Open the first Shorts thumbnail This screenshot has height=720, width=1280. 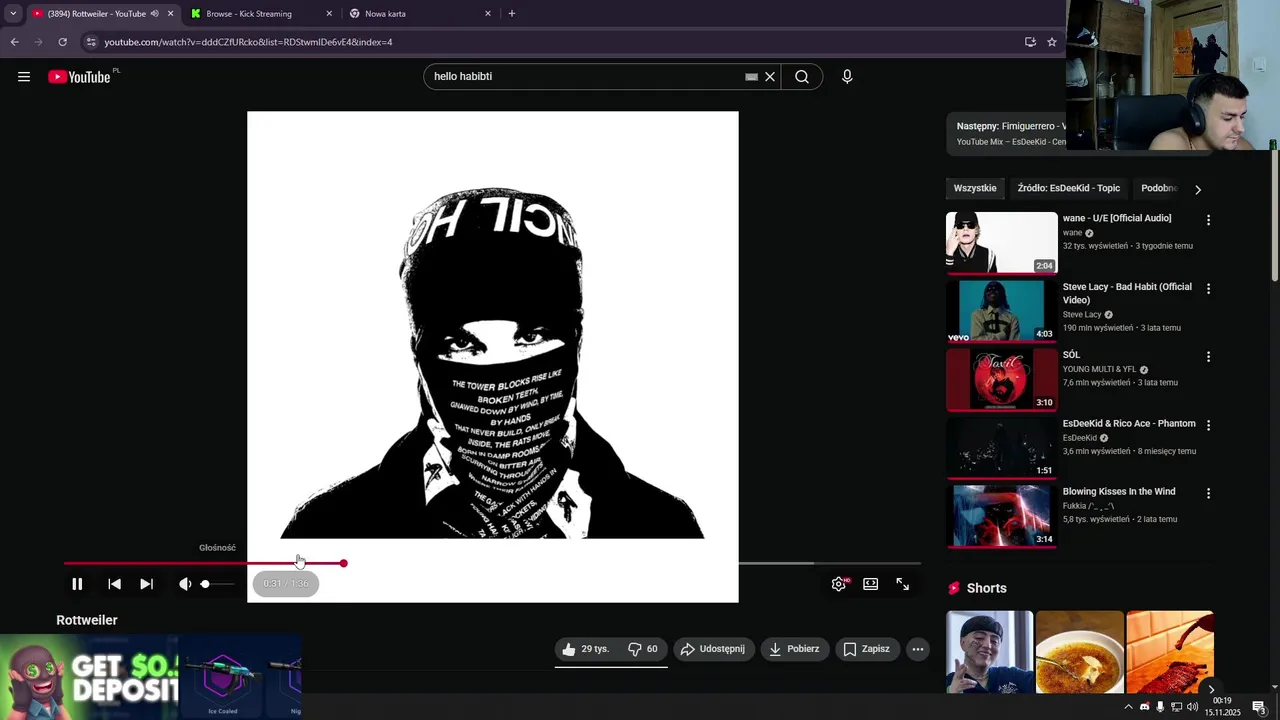[x=989, y=651]
